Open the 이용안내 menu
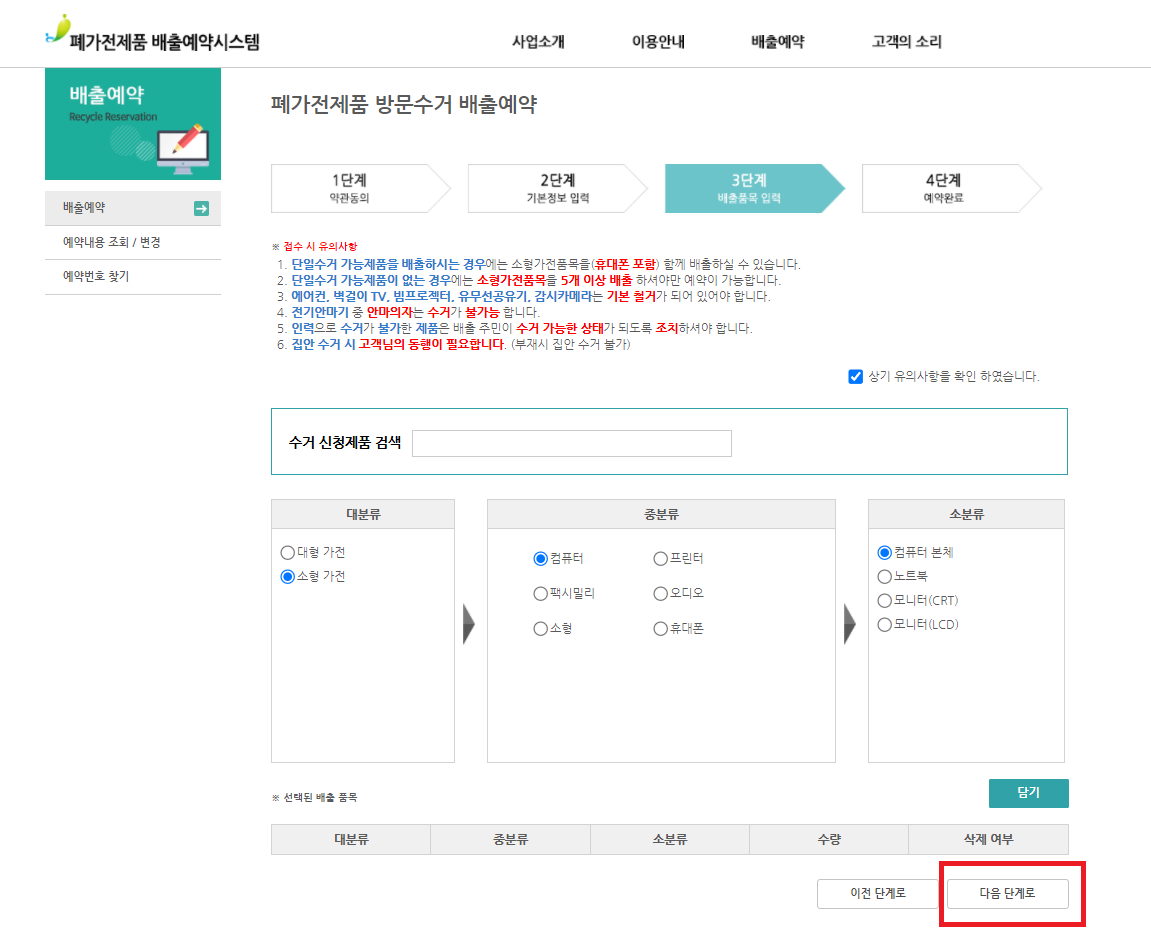This screenshot has height=934, width=1151. pyautogui.click(x=658, y=42)
